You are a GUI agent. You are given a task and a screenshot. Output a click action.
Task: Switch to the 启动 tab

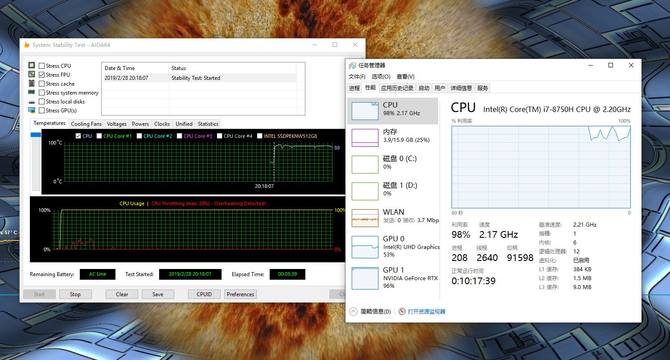424,88
